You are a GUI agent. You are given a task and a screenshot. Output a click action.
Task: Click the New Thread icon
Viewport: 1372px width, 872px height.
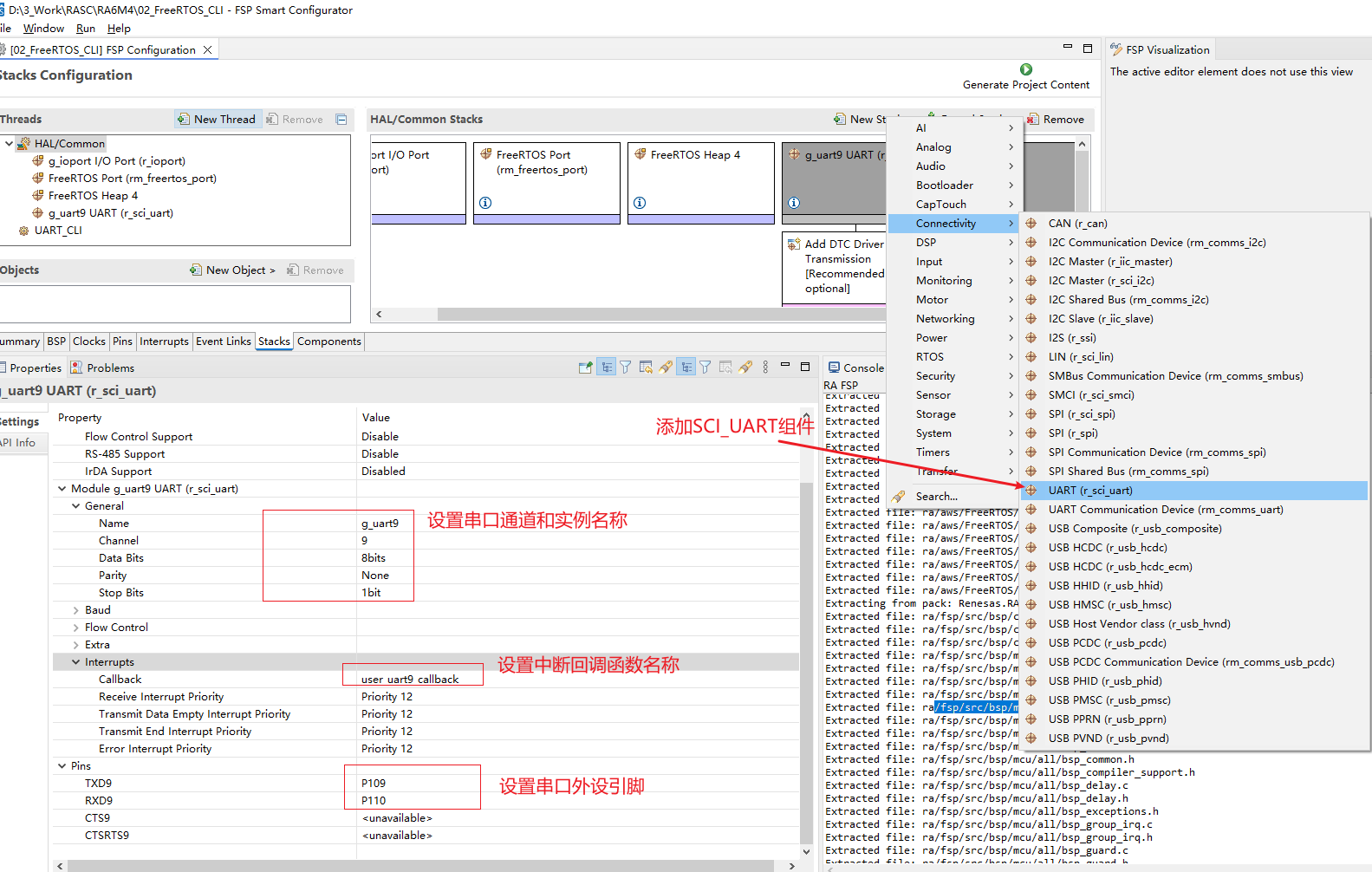click(x=184, y=119)
